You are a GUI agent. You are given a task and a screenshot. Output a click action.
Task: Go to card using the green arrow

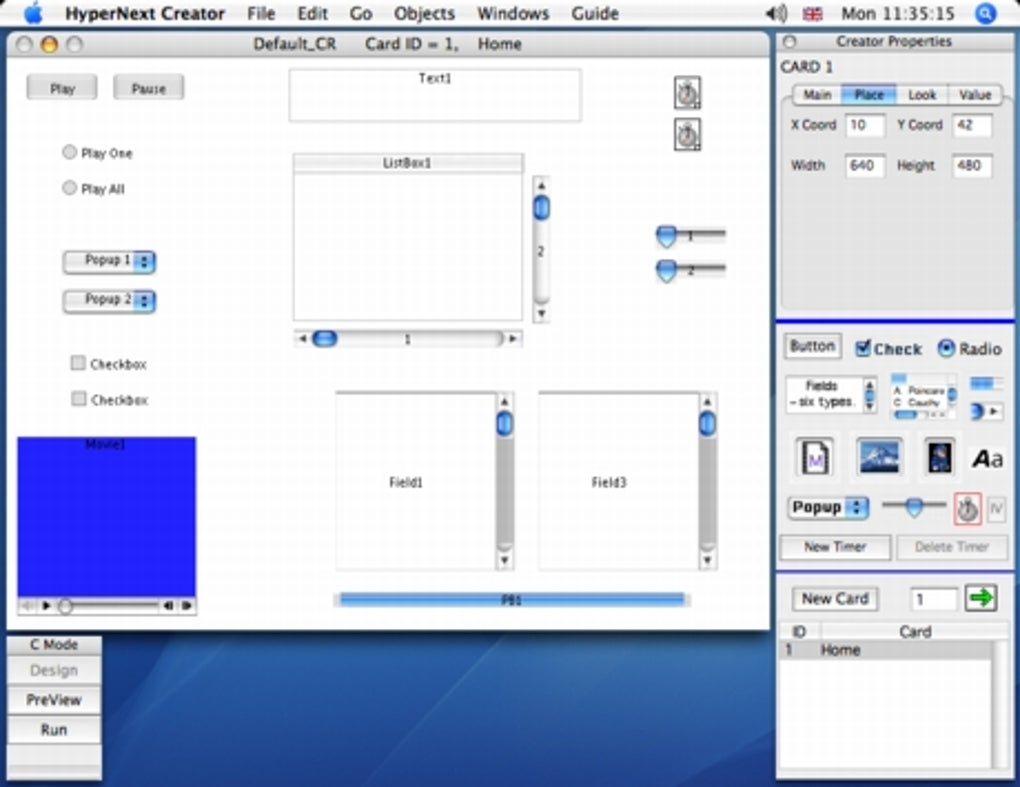[981, 597]
